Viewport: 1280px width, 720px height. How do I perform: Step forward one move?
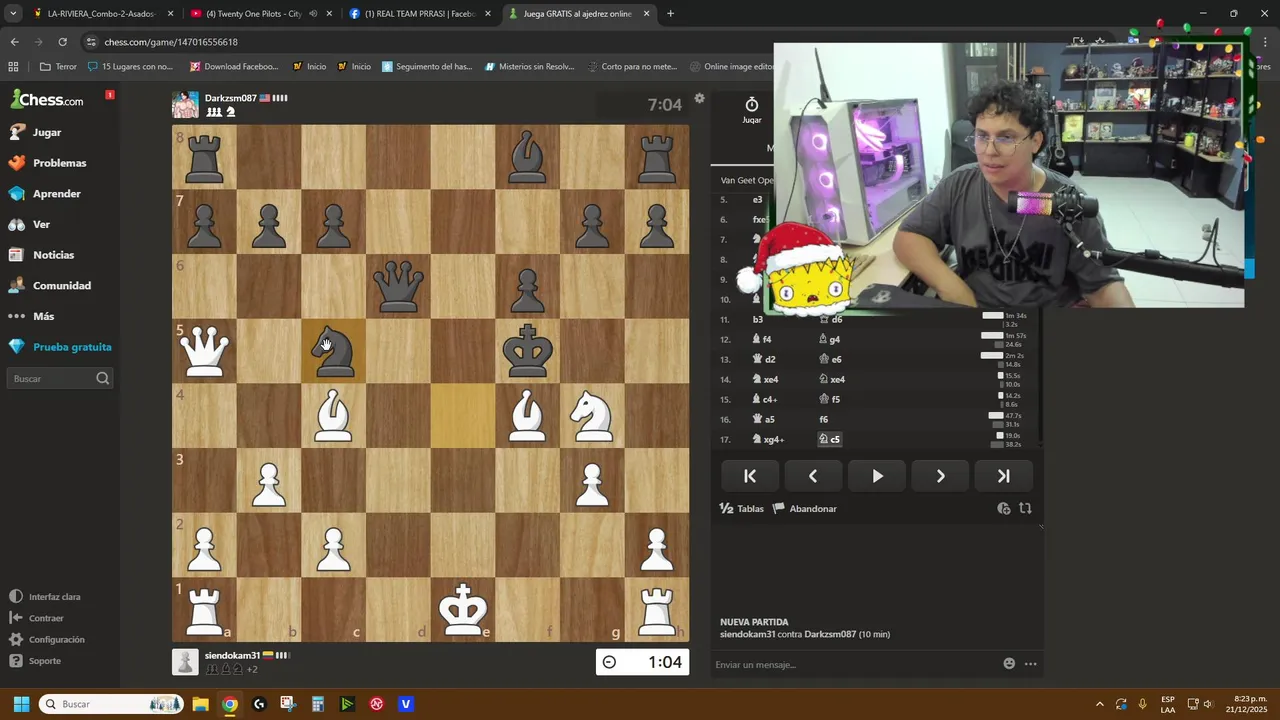coord(940,476)
